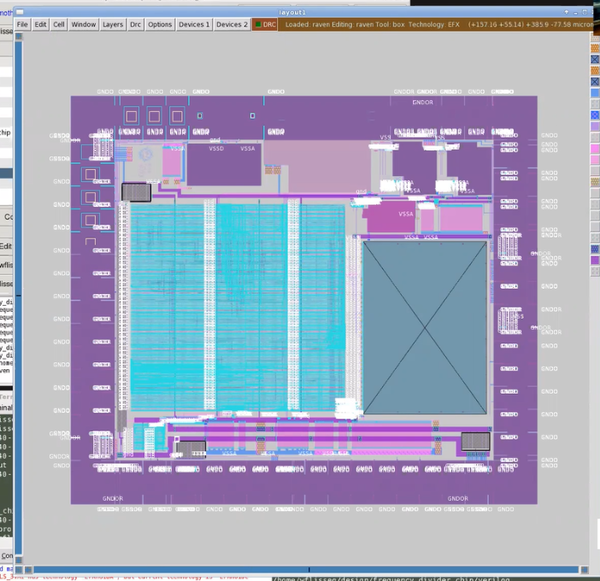Viewport: 600px width, 581px height.
Task: Click the GNDOR label in bottom-left ring
Action: [x=113, y=499]
